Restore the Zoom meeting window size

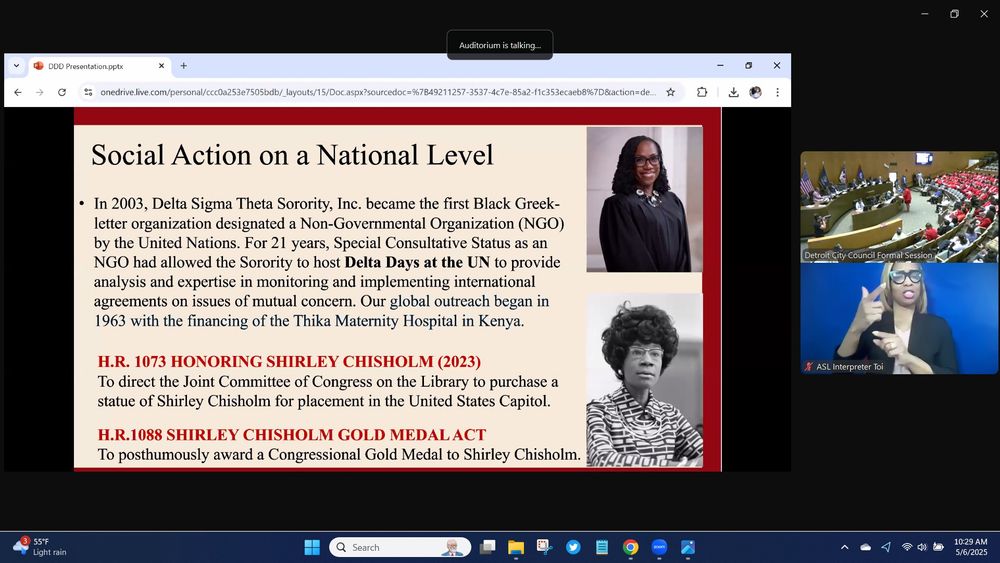click(954, 13)
